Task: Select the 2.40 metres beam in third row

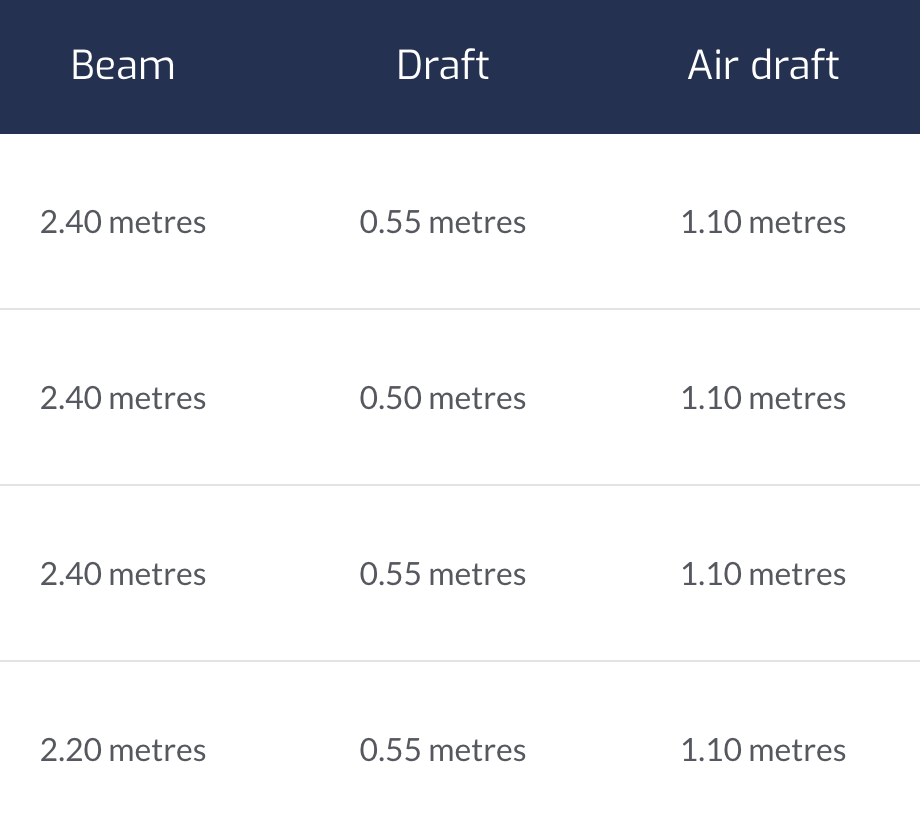Action: [123, 574]
